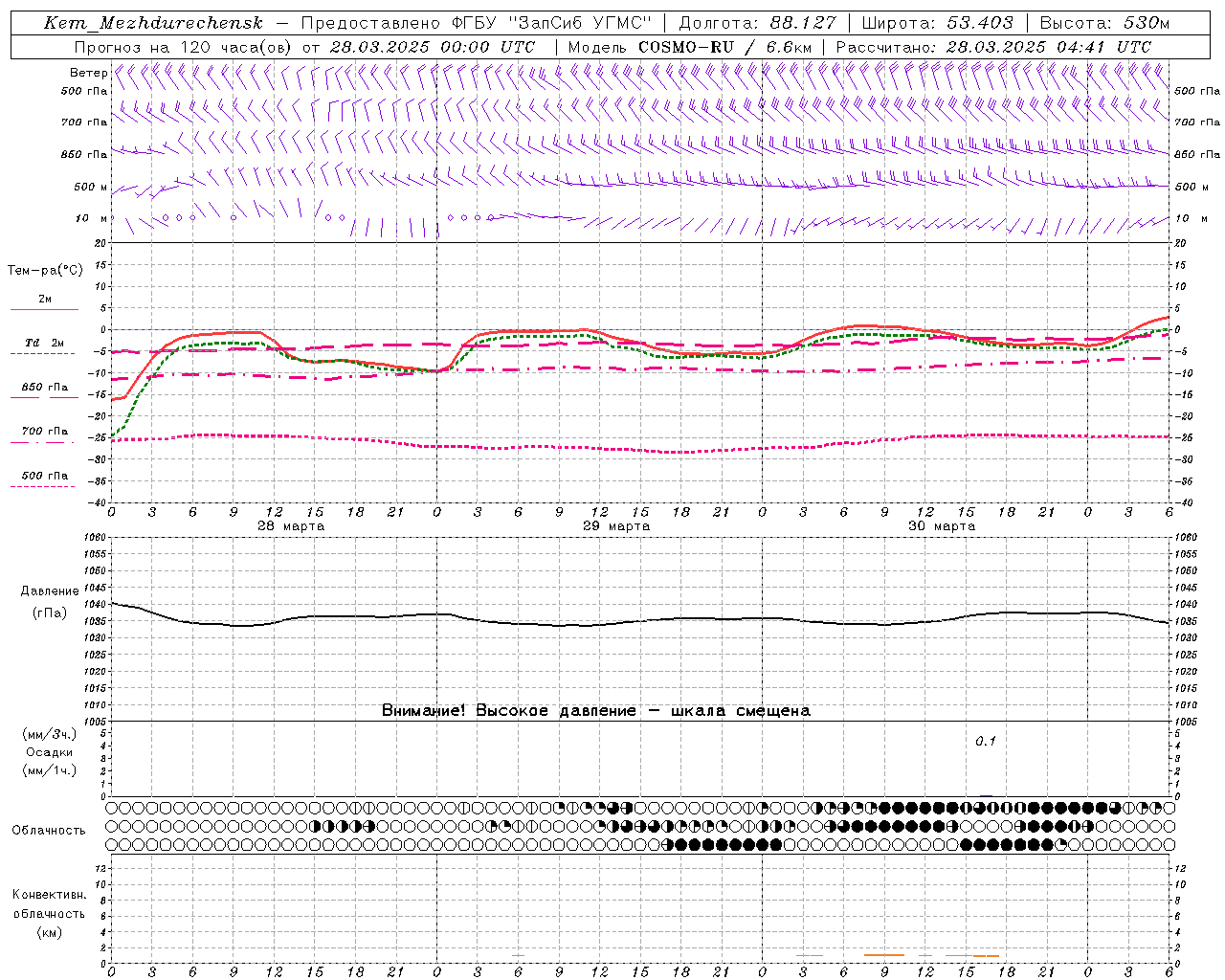The height and width of the screenshot is (980, 1225).
Task: Click the 'Рассчитано: 28.03.2025 04:41 UTC' timestamp
Action: point(993,47)
